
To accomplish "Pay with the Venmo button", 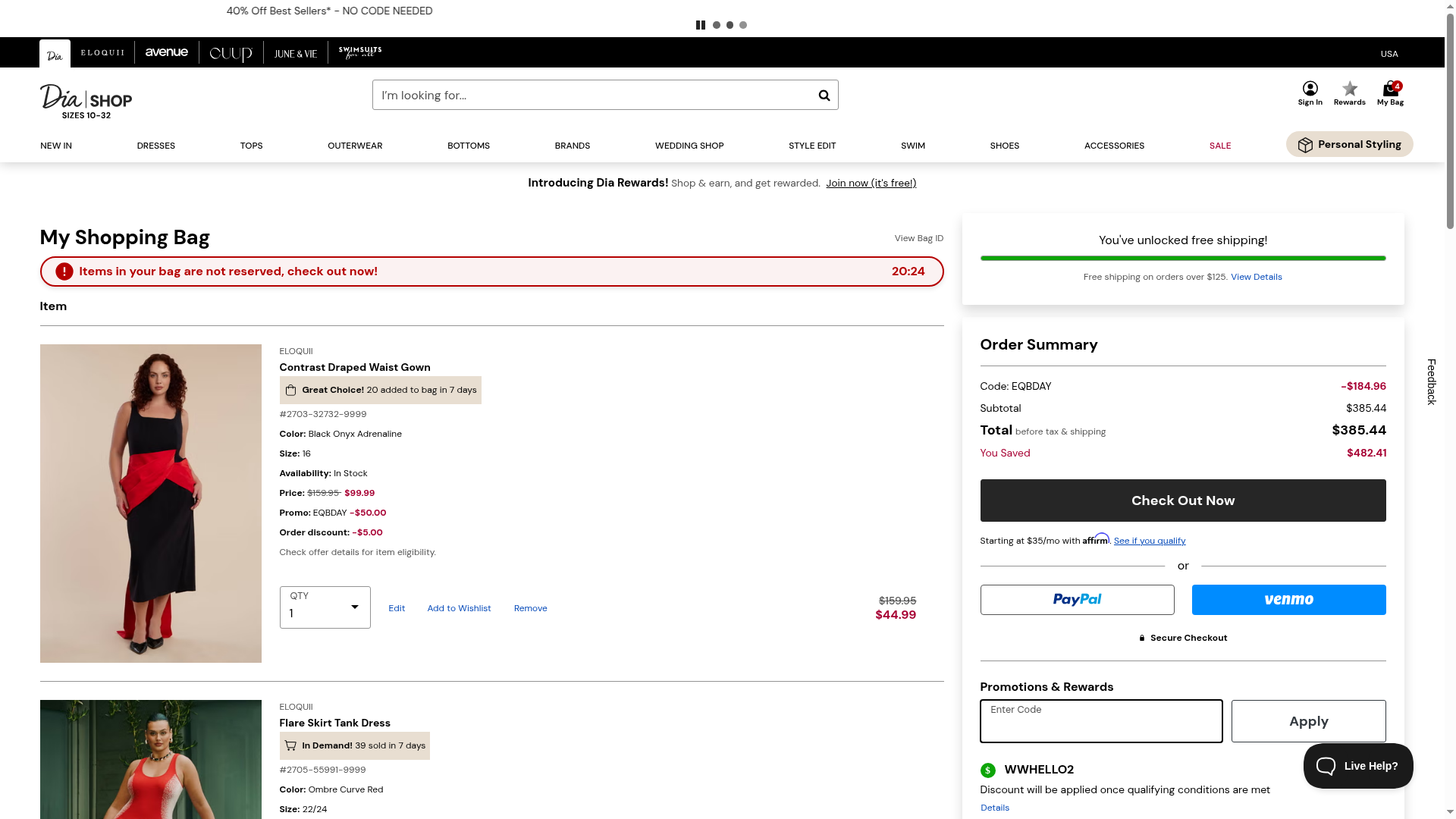I will pyautogui.click(x=1288, y=600).
